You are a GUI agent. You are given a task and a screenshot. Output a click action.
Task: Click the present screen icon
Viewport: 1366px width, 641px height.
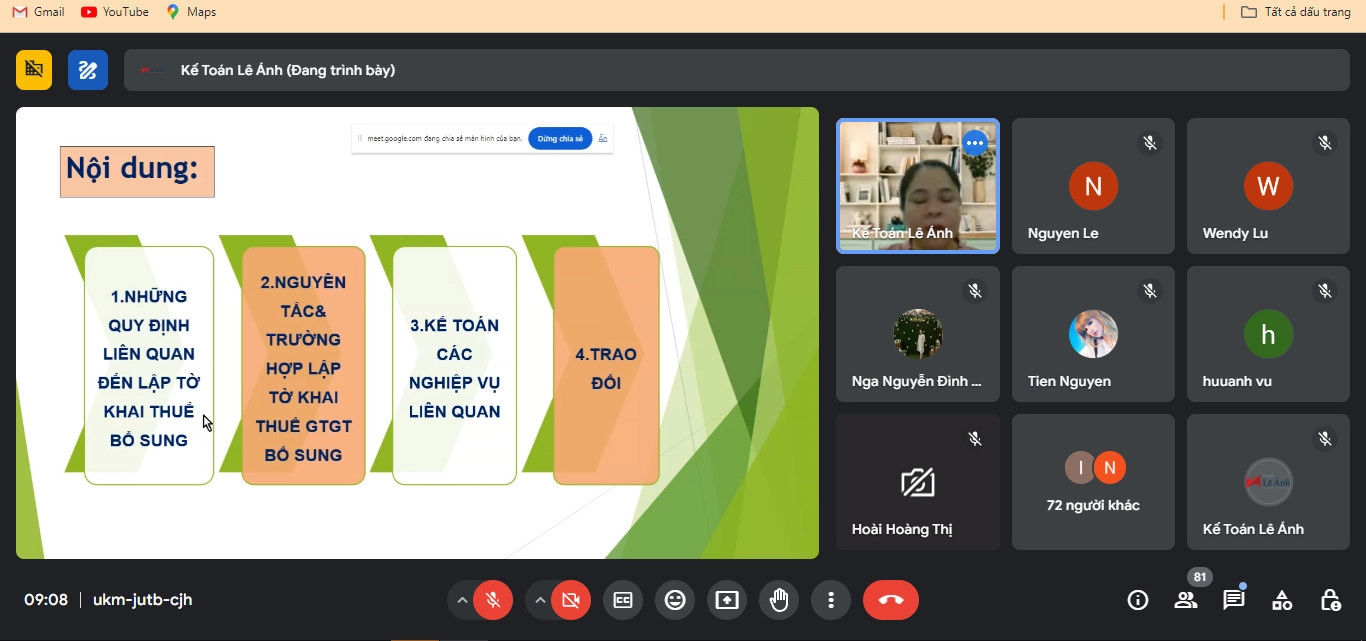pyautogui.click(x=727, y=600)
